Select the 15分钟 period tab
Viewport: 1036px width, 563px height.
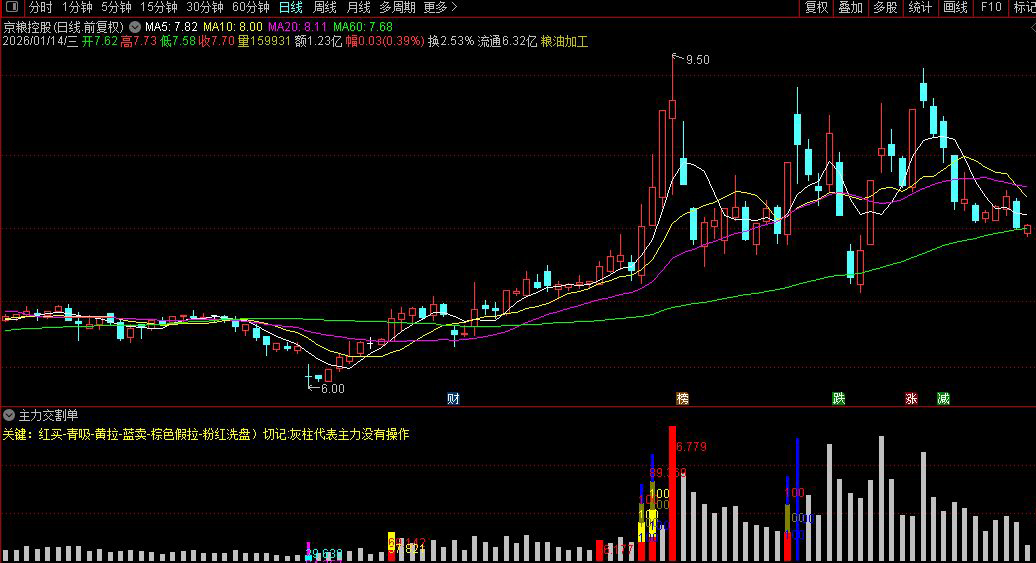point(159,7)
